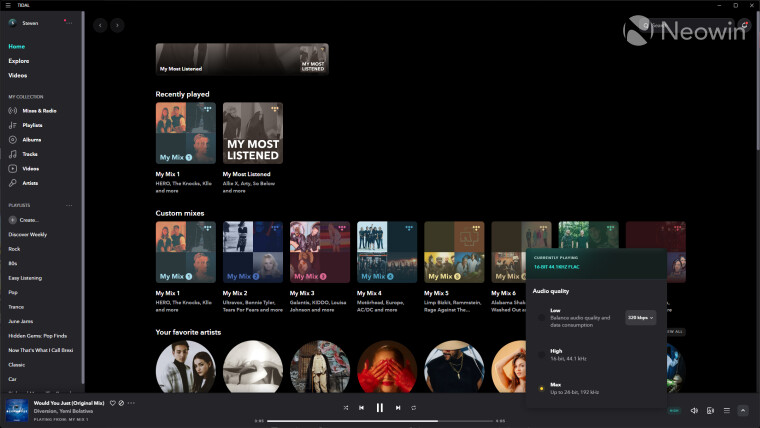Go to the Explore page
Screen dimensions: 760x428
[x=19, y=61]
